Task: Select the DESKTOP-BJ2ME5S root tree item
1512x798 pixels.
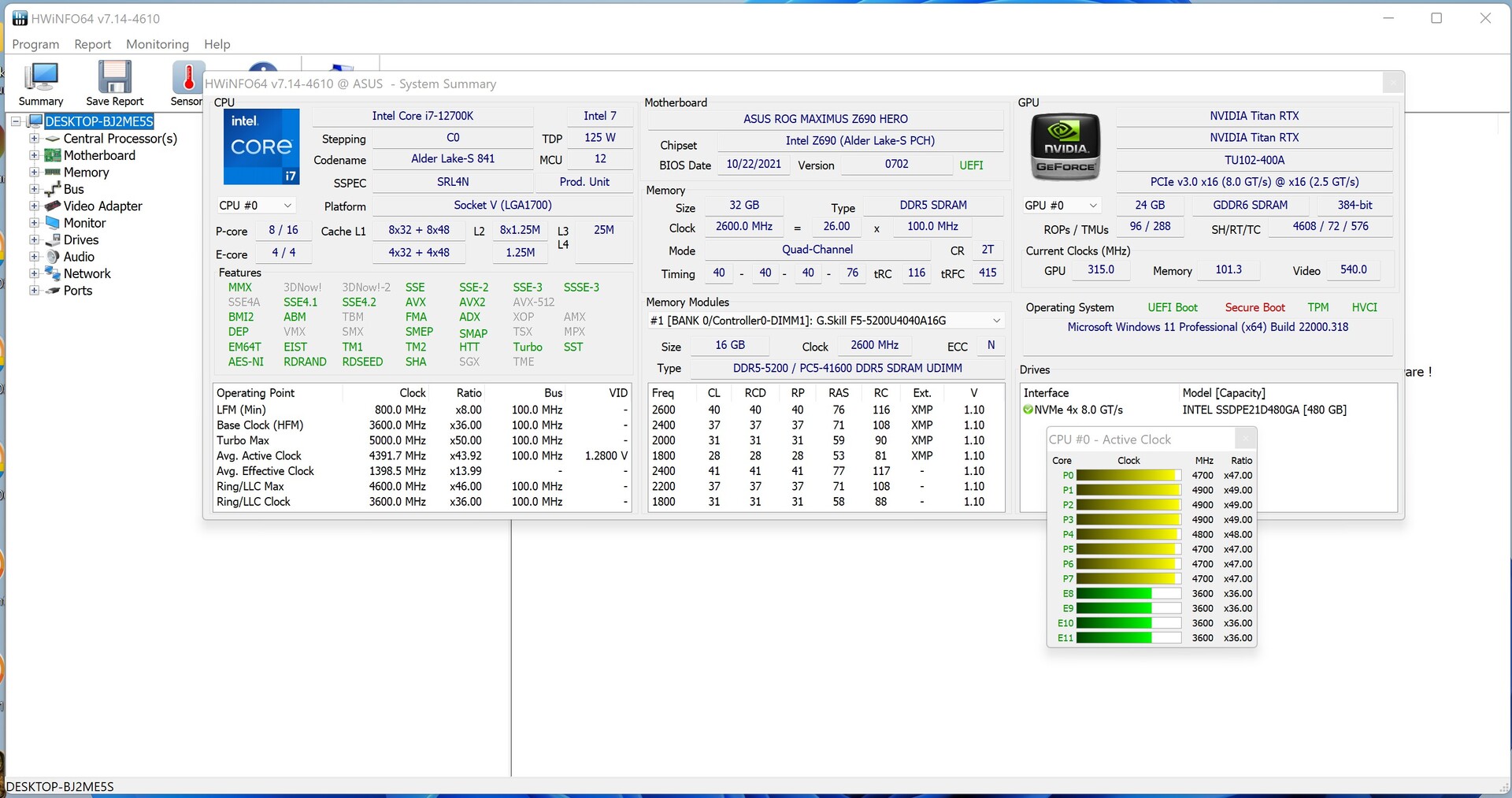Action: (x=99, y=121)
